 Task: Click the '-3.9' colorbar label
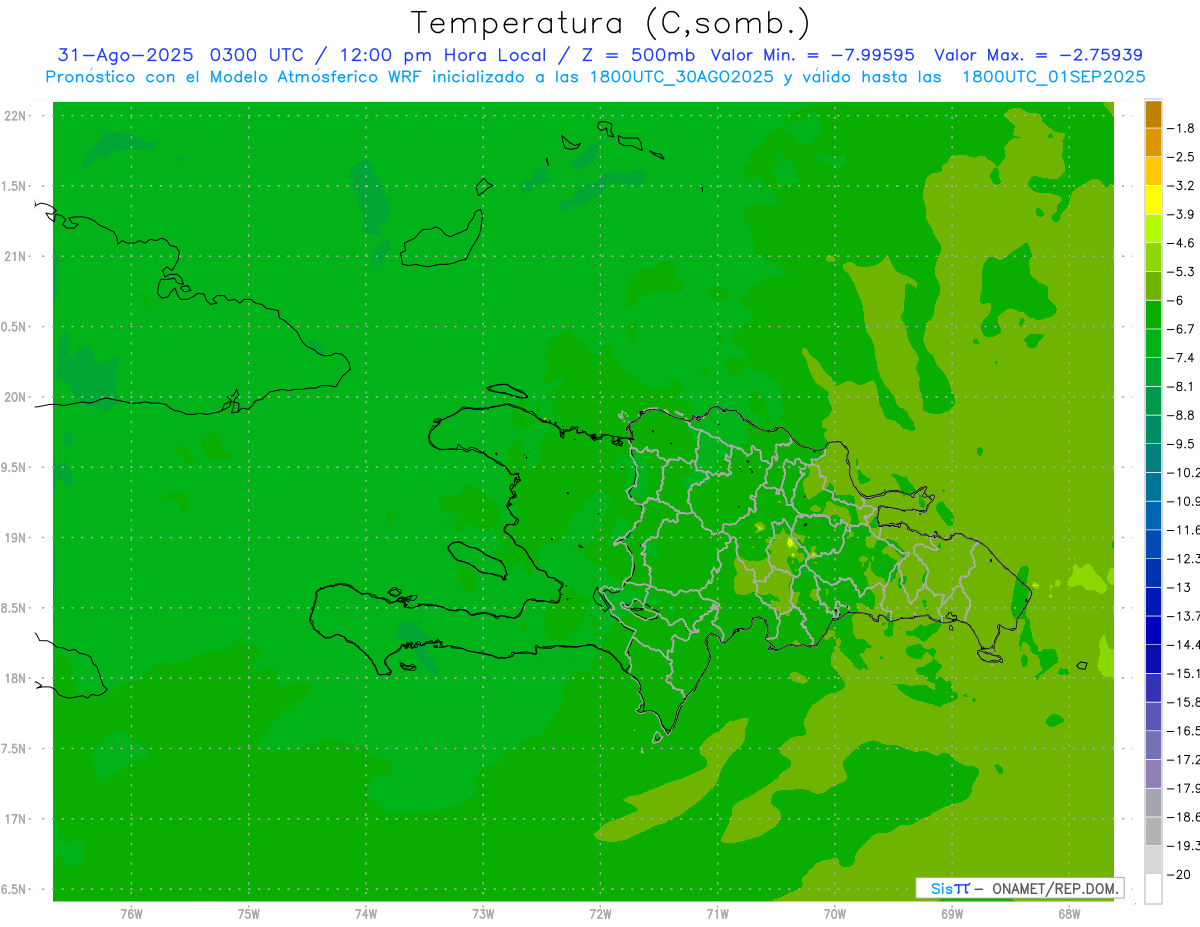click(x=1181, y=214)
